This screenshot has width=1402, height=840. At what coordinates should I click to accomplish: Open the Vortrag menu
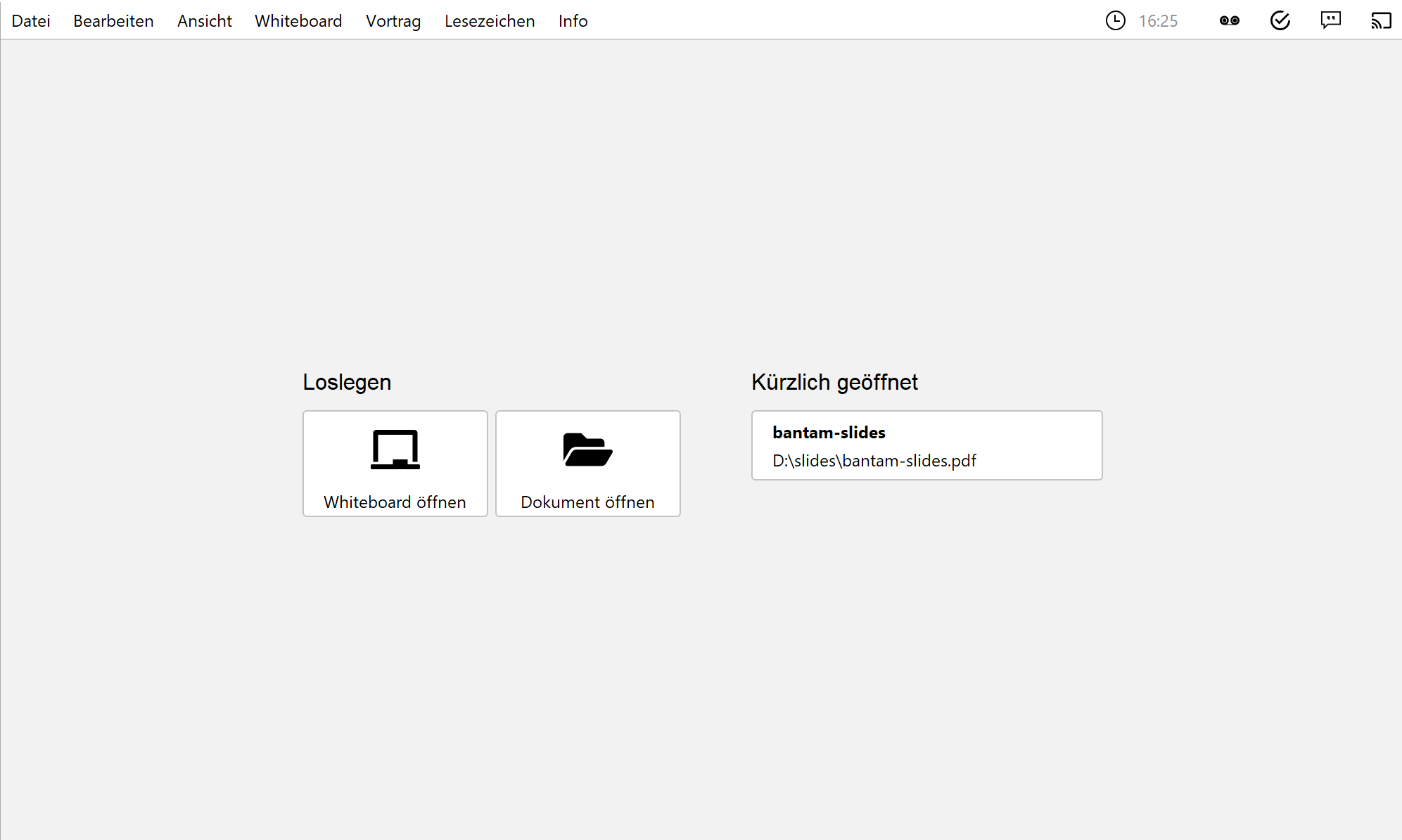click(x=393, y=21)
